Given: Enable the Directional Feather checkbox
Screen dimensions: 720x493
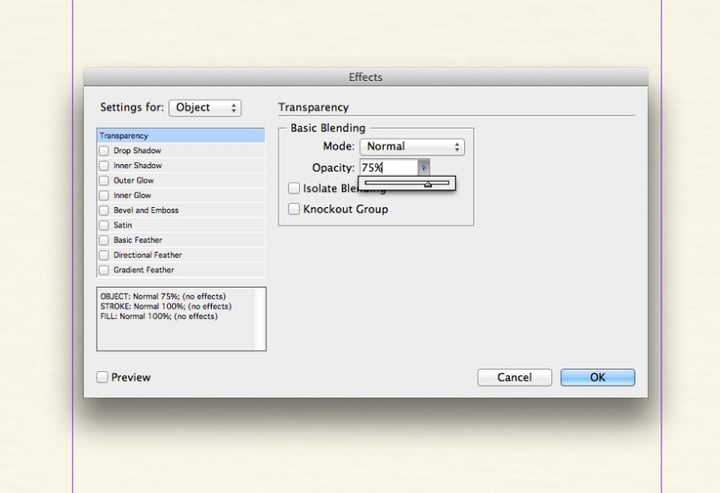Looking at the screenshot, I should [104, 255].
